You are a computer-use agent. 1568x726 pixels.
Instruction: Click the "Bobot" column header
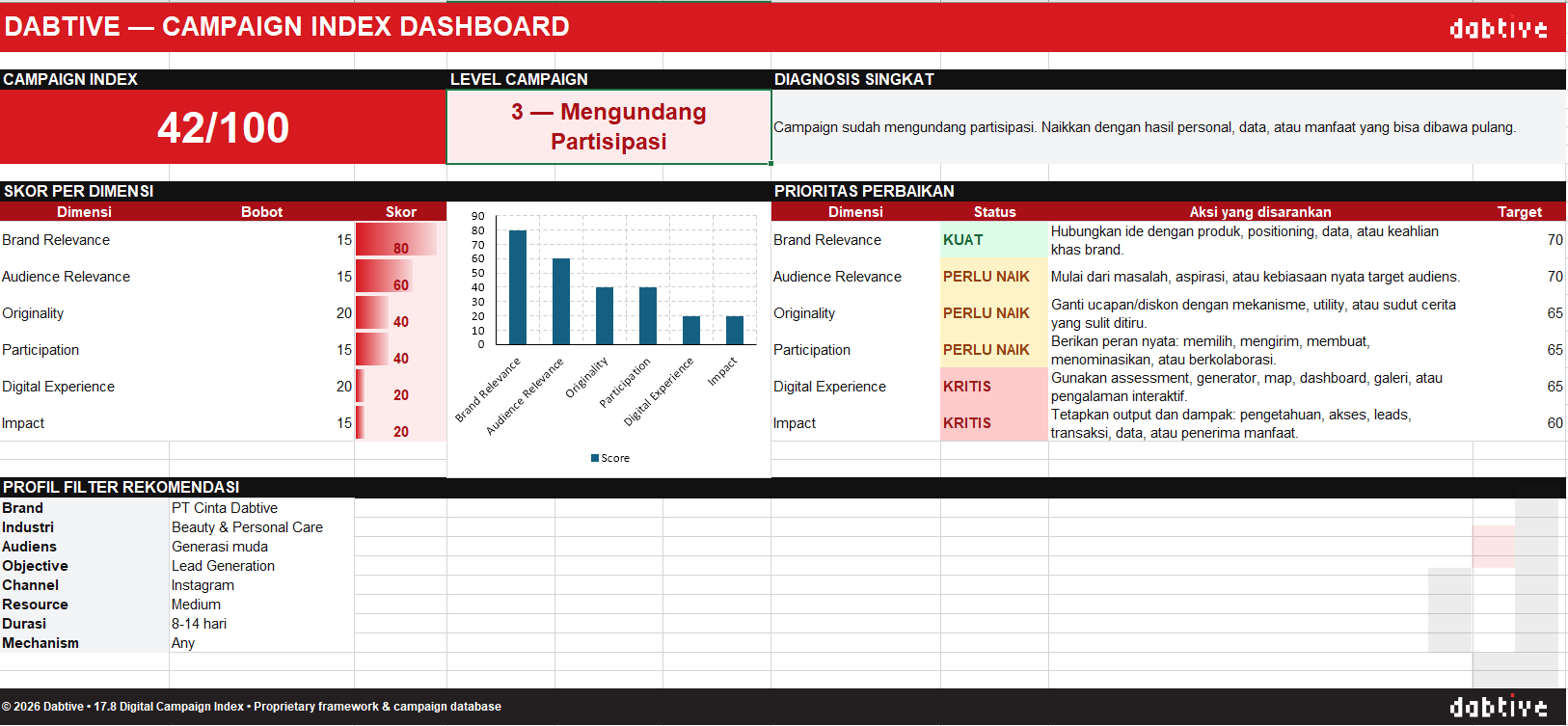pyautogui.click(x=261, y=212)
